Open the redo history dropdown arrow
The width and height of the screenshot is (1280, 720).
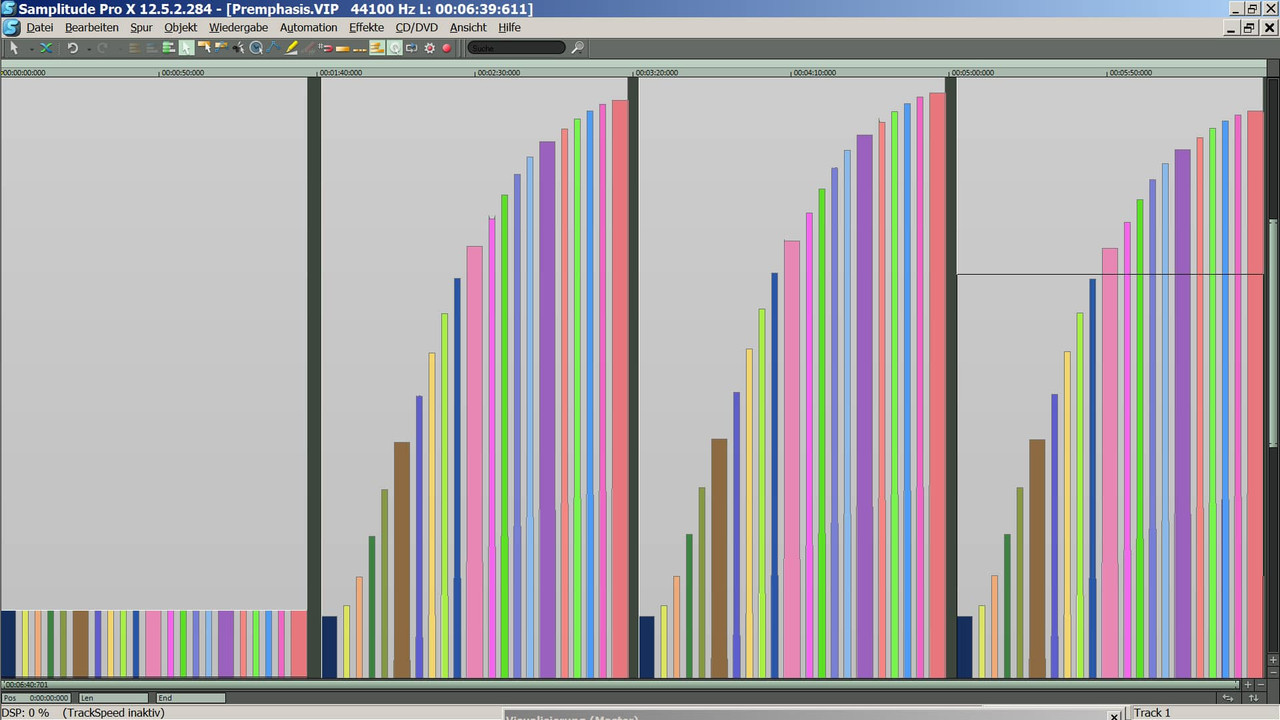coord(120,48)
